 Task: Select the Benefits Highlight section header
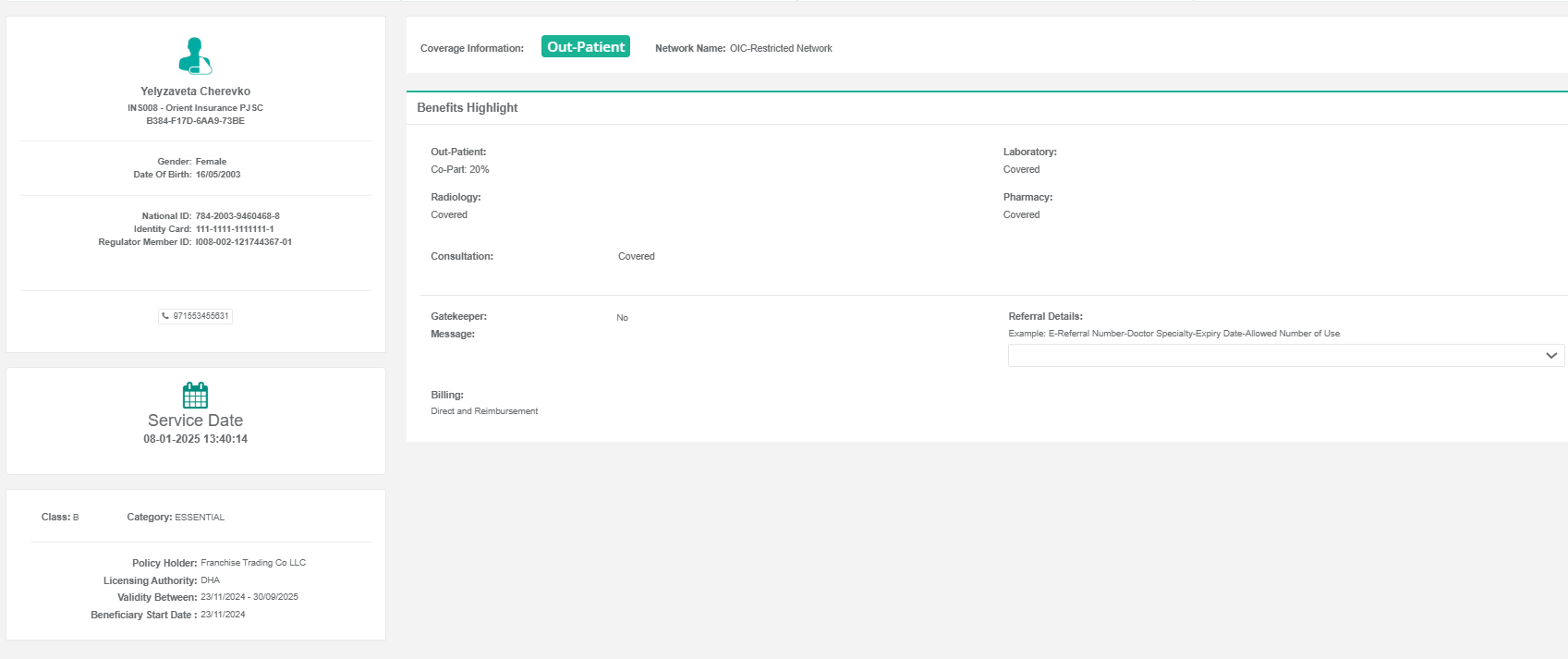(467, 108)
